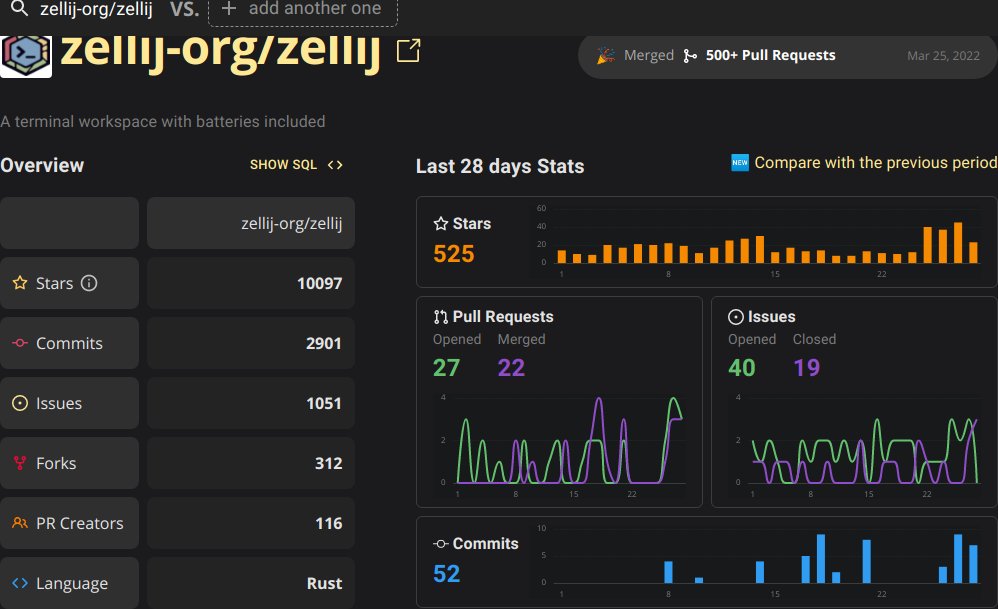Click the Commits row icon in the overview

pyautogui.click(x=20, y=343)
